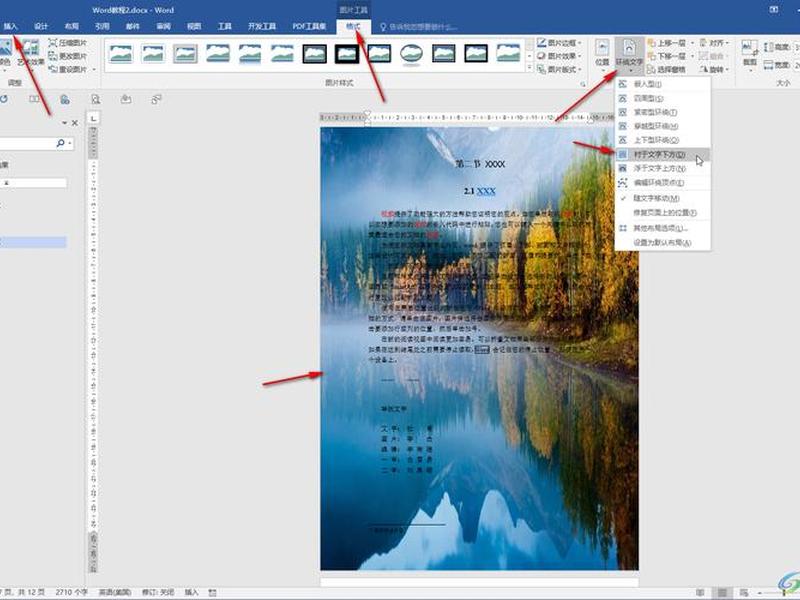Viewport: 800px width, 600px height.
Task: Choose 紧密型环绕 (Tight) wrap option
Action: tap(663, 112)
